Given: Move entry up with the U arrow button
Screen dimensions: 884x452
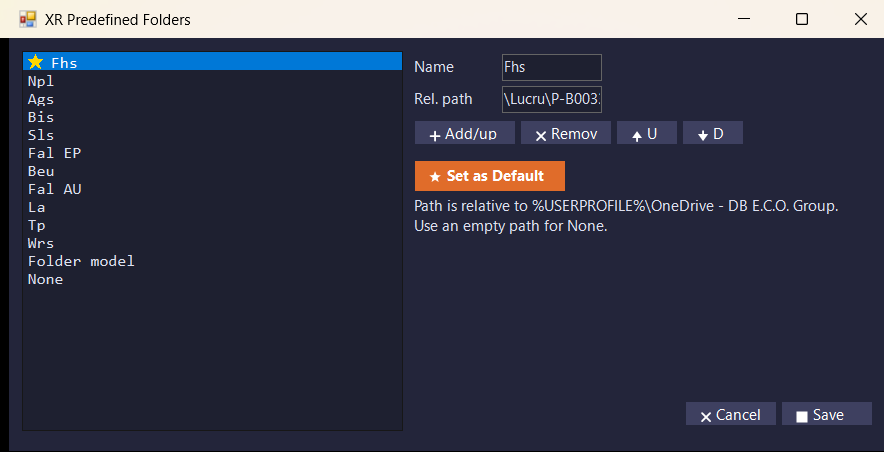Looking at the screenshot, I should [647, 133].
